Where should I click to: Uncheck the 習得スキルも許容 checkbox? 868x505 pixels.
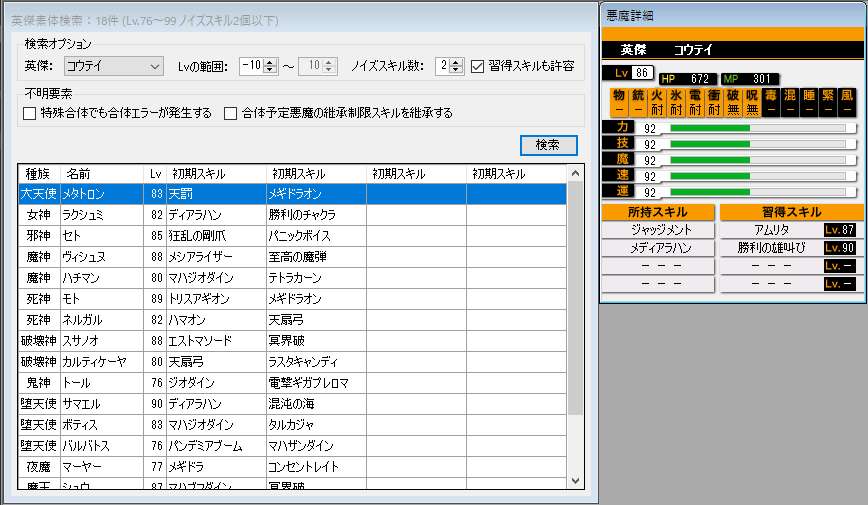pos(477,66)
